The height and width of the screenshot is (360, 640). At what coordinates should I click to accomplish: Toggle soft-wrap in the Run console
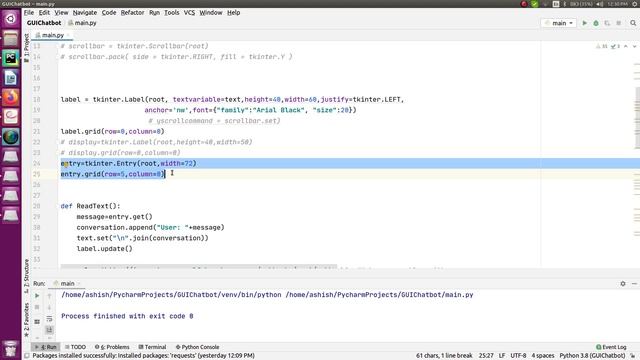click(x=49, y=318)
